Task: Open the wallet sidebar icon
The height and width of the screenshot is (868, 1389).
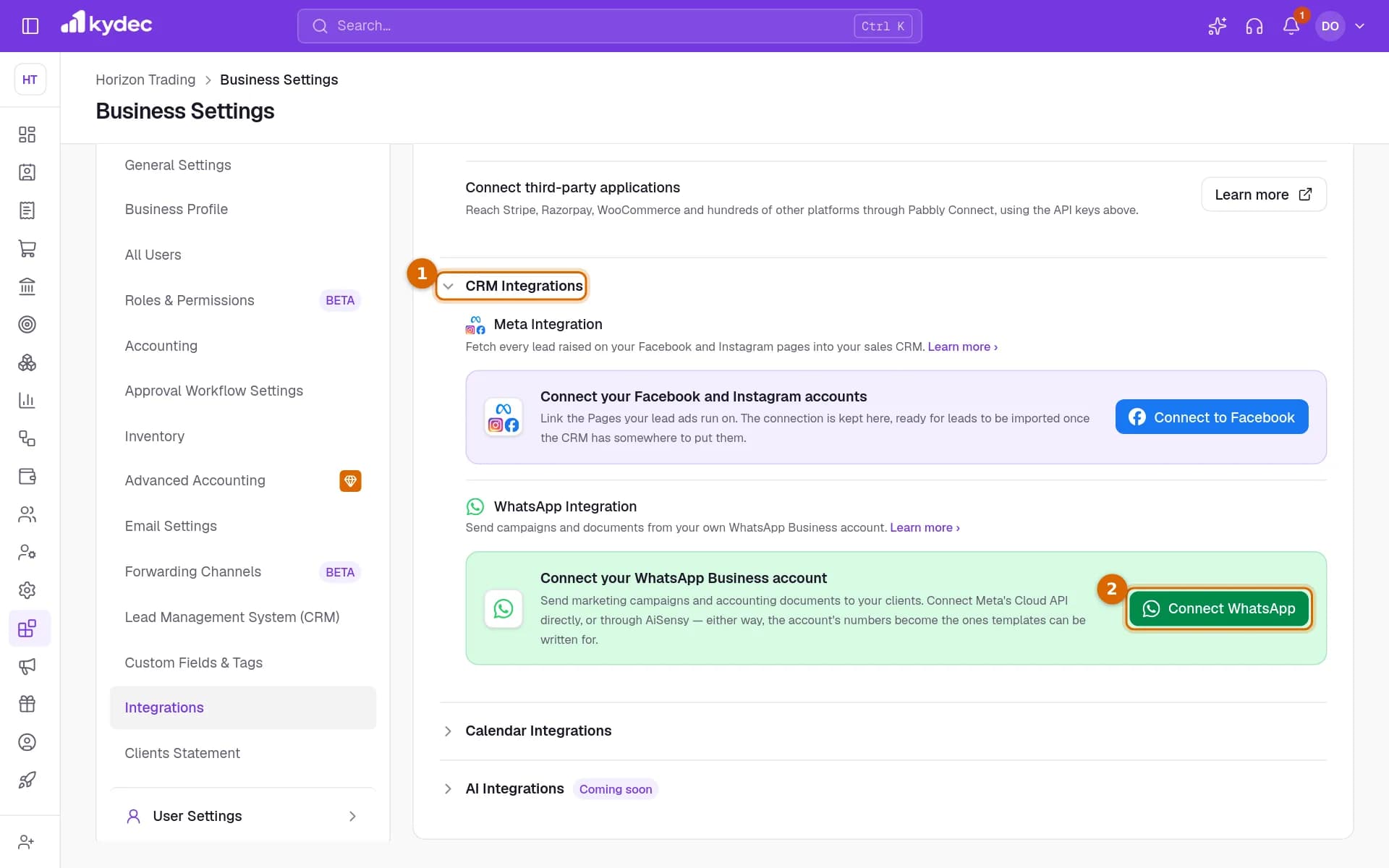Action: [27, 476]
